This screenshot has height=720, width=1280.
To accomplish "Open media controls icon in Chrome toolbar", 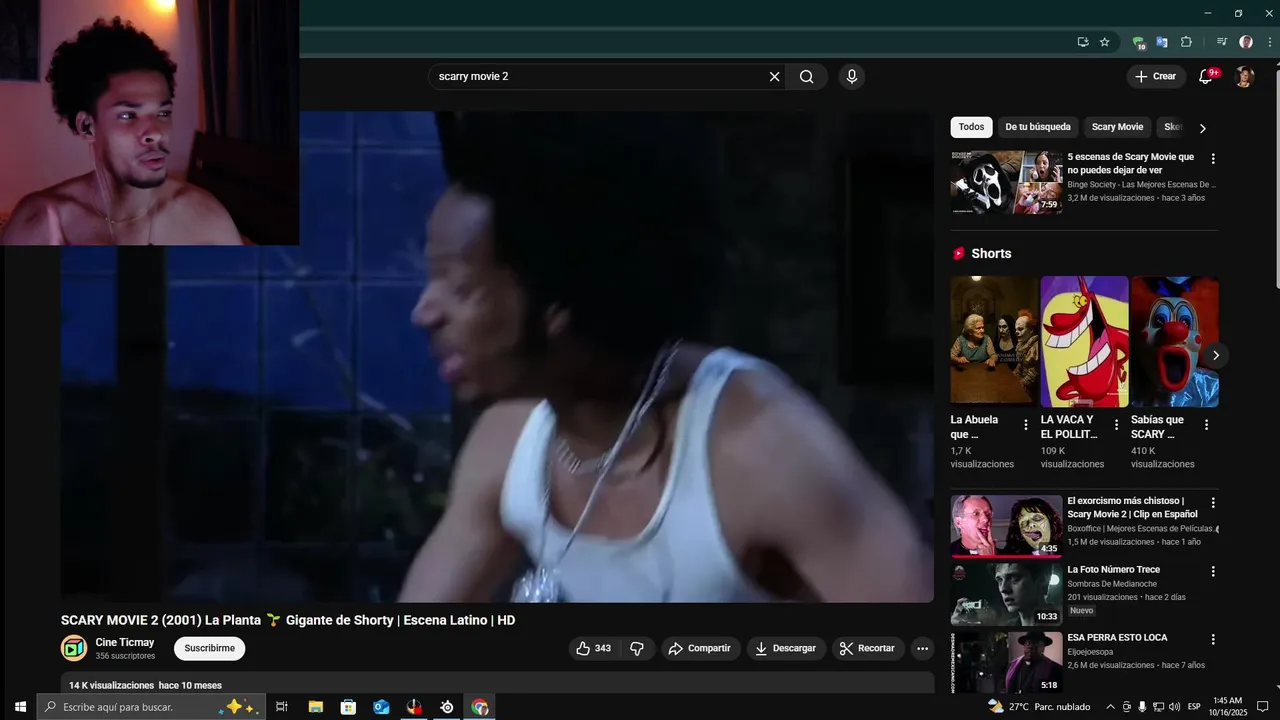I will point(1222,42).
